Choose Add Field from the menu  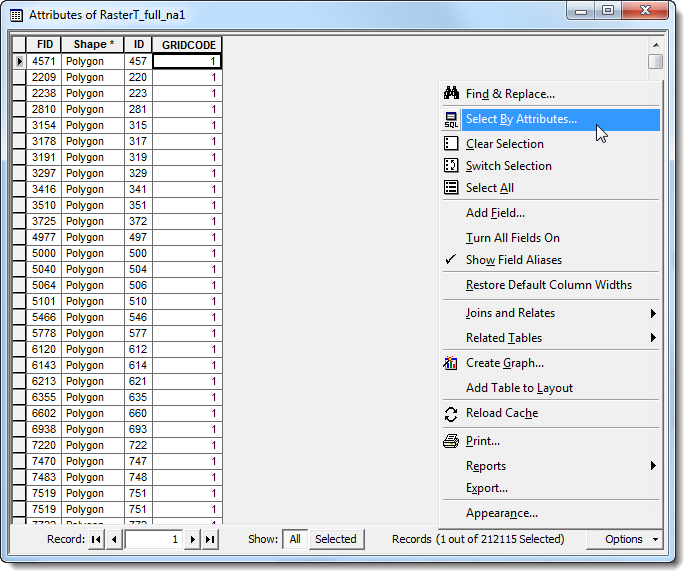[495, 213]
